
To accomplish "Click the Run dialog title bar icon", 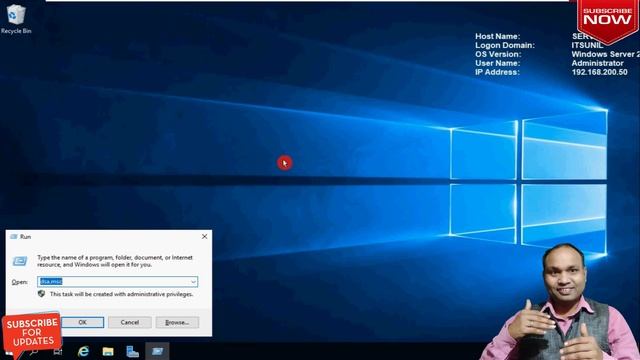I will [14, 237].
